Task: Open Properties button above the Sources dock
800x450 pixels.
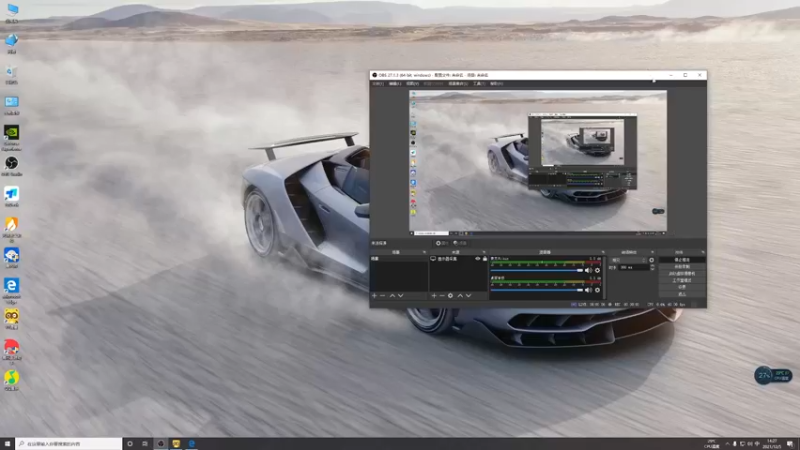Action: coord(442,243)
